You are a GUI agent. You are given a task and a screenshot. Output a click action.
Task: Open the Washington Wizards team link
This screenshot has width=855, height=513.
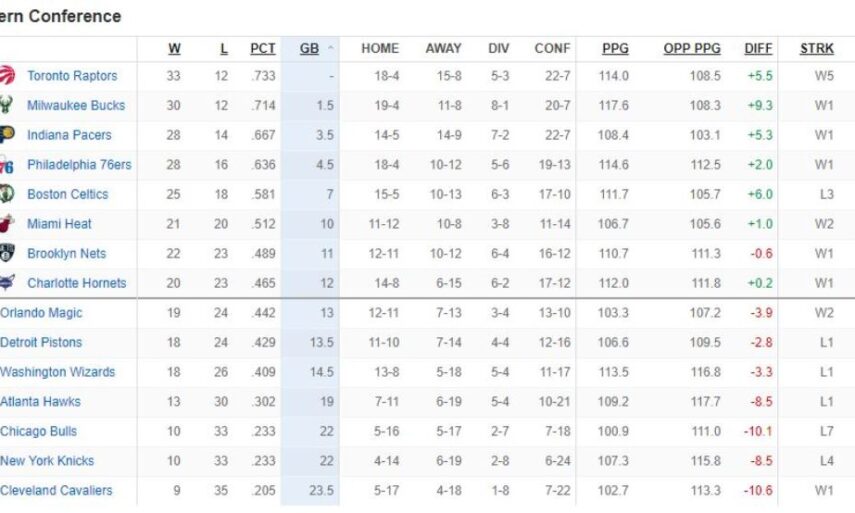(x=57, y=372)
